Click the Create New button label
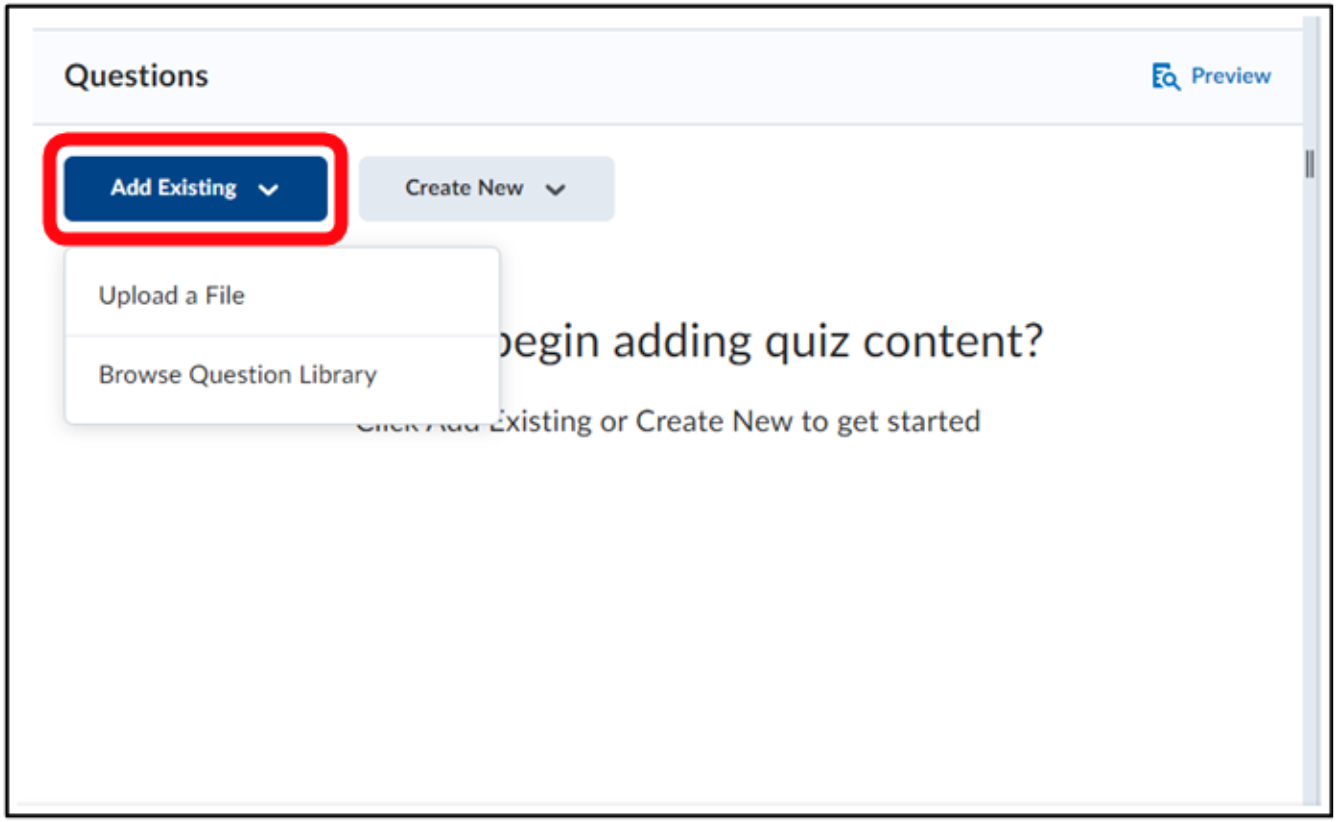 click(x=464, y=188)
